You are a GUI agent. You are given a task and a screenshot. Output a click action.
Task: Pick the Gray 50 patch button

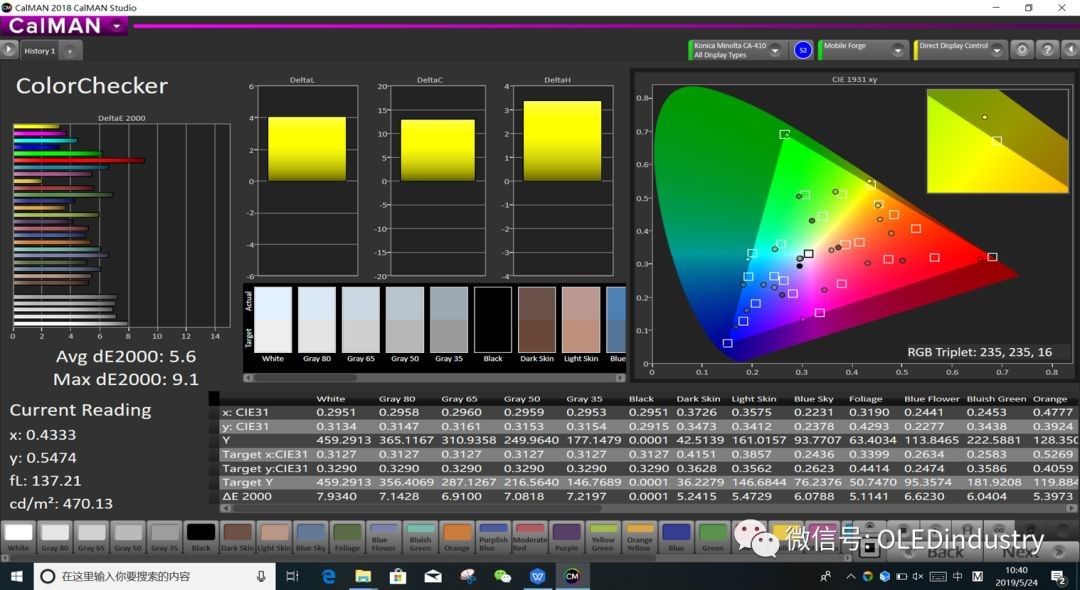[x=128, y=537]
